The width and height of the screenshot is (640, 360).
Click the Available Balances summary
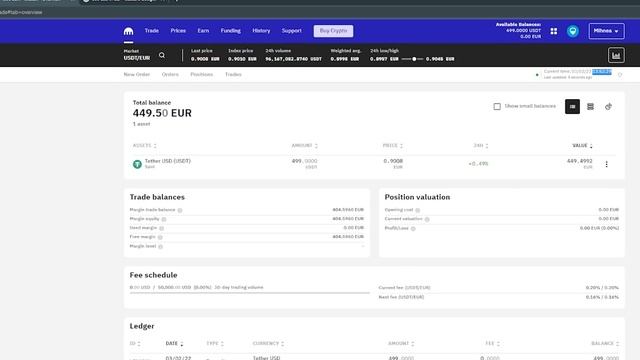click(x=518, y=31)
